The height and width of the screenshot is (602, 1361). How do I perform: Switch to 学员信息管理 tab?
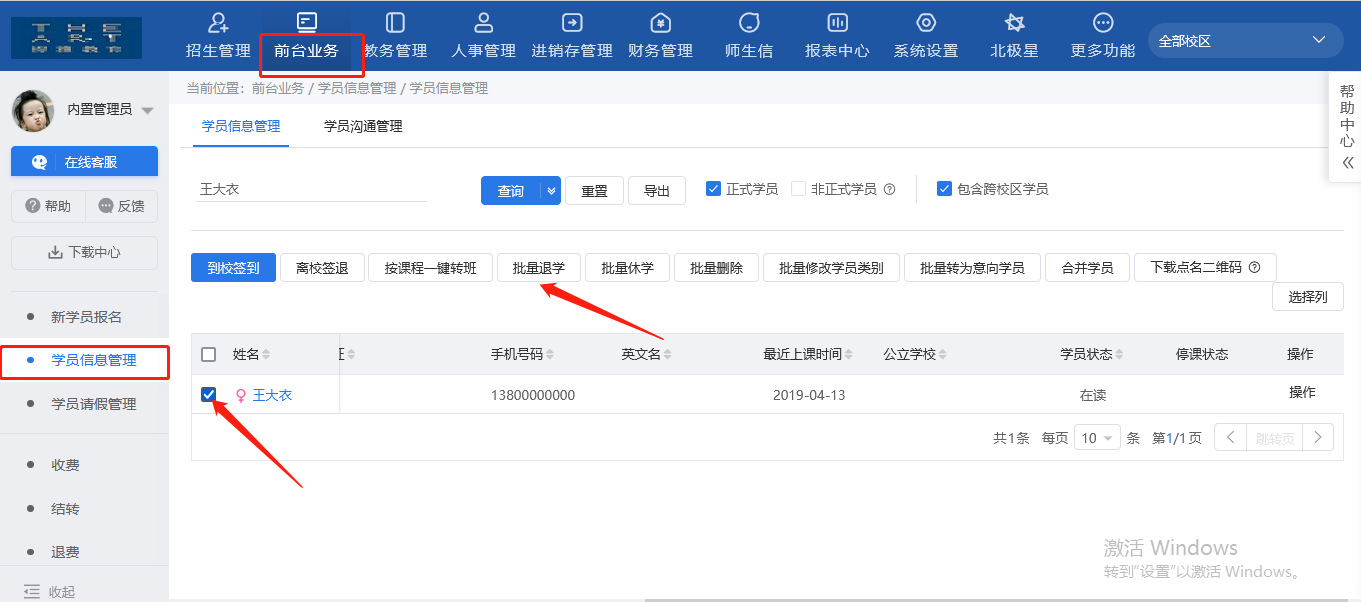241,126
